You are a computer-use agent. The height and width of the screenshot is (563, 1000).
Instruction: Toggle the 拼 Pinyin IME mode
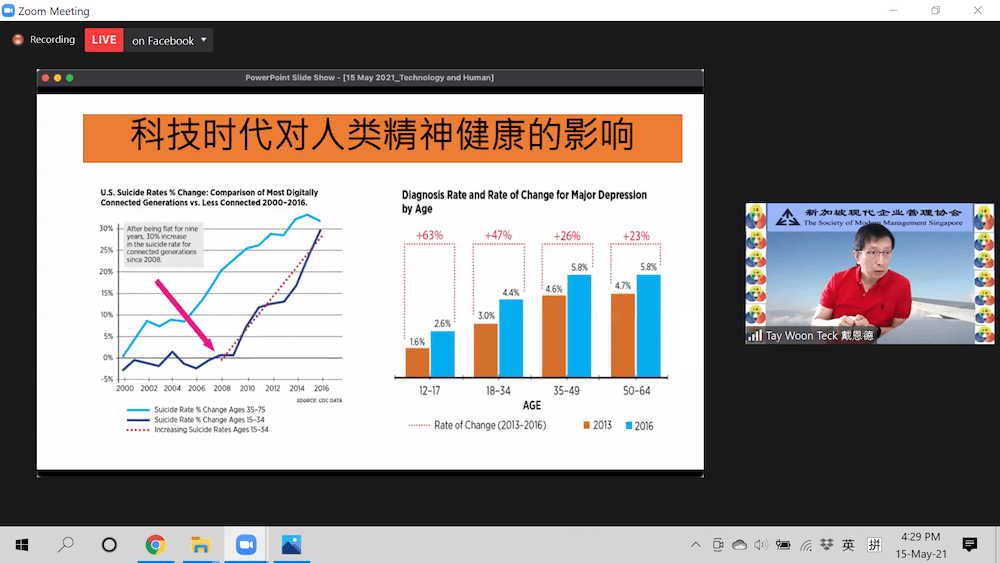(x=875, y=545)
